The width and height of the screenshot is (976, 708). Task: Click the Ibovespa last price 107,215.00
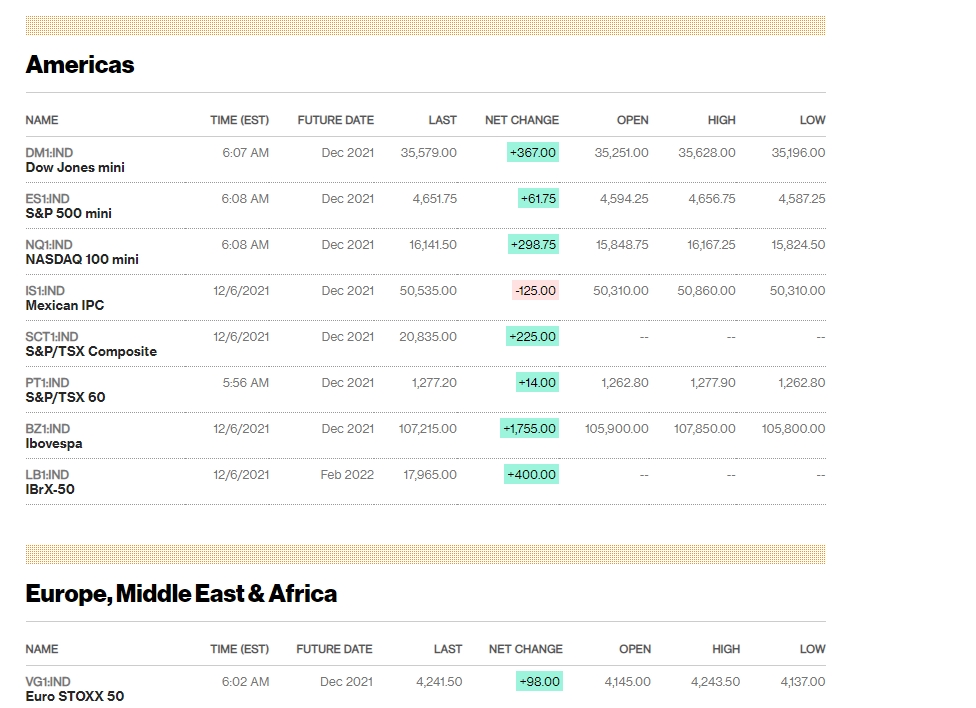click(x=428, y=430)
